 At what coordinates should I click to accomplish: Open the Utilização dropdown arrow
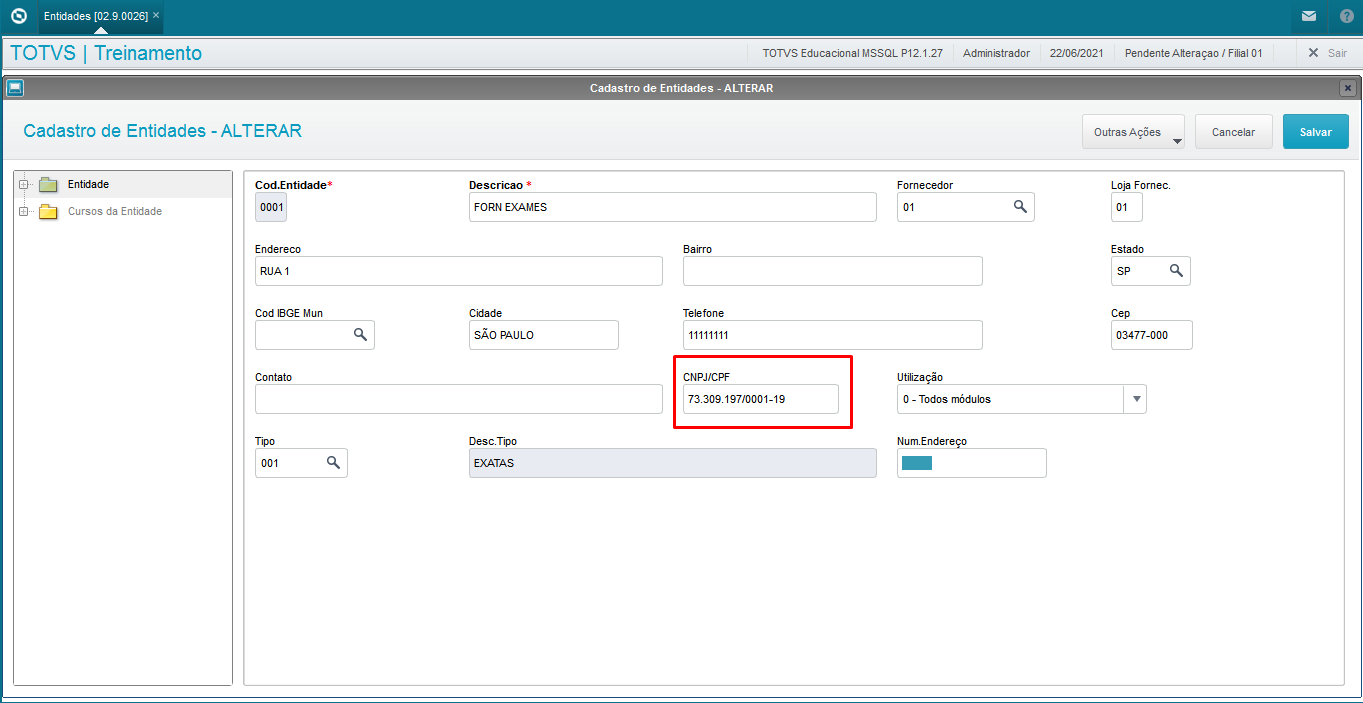1135,399
